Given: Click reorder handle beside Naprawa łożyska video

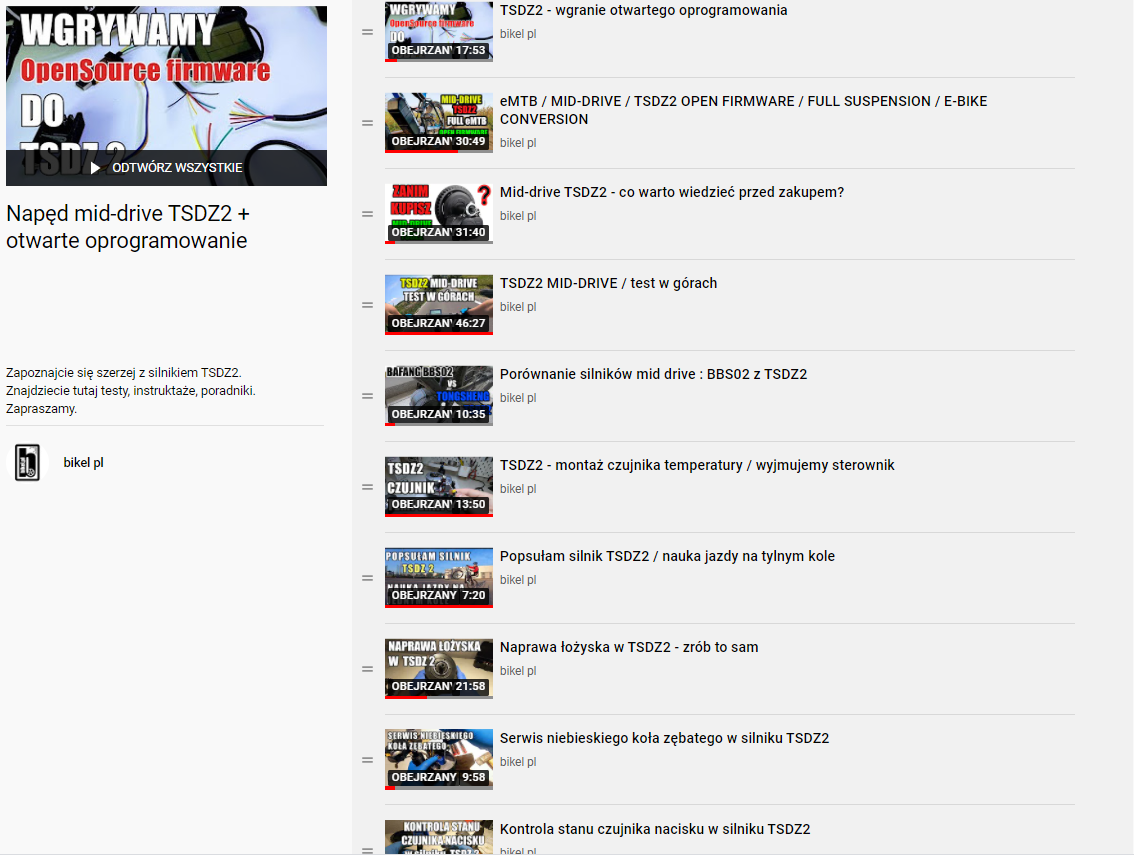Looking at the screenshot, I should pos(367,669).
